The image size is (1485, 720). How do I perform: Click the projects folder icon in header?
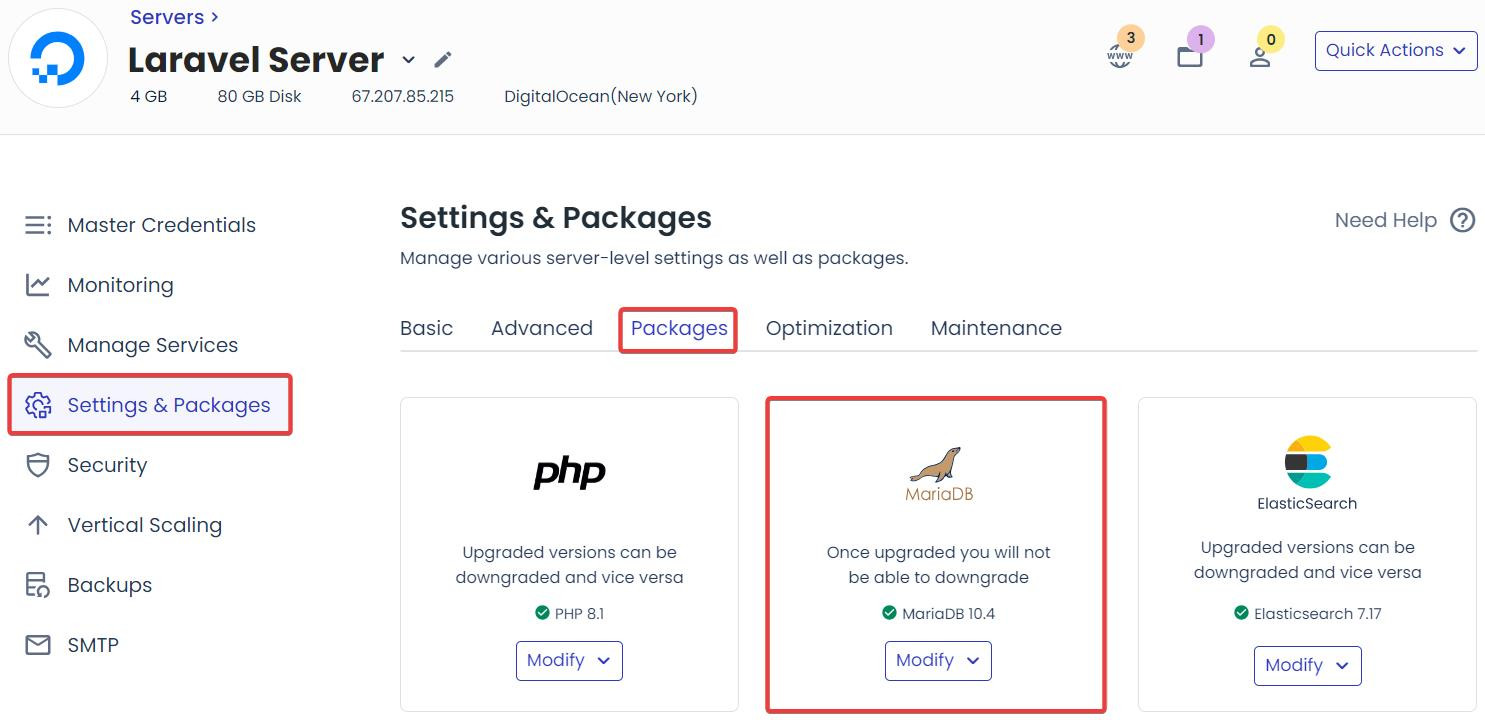(1190, 57)
